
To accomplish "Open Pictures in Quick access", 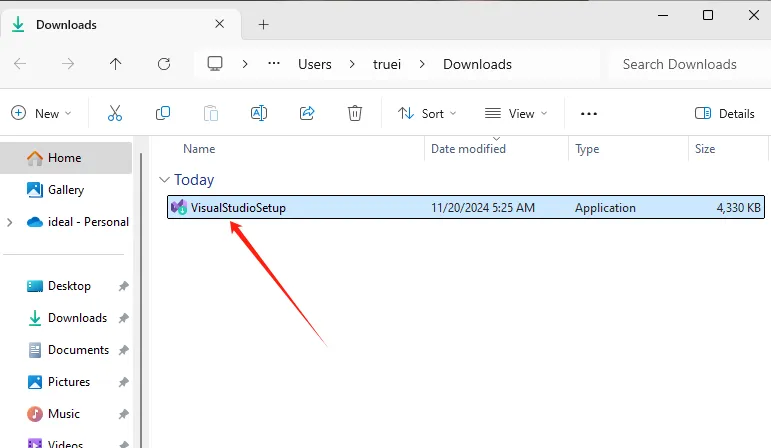I will [69, 382].
